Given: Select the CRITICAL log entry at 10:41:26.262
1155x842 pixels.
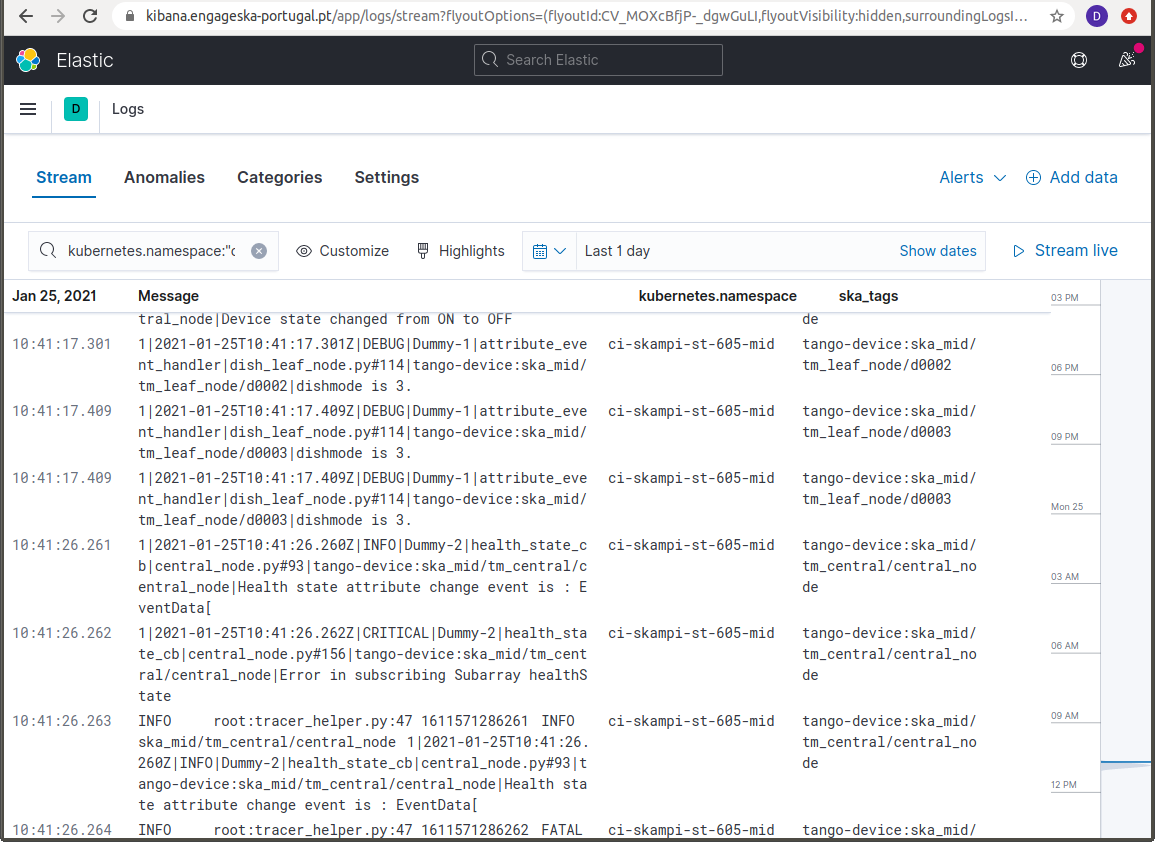Looking at the screenshot, I should tap(527, 664).
